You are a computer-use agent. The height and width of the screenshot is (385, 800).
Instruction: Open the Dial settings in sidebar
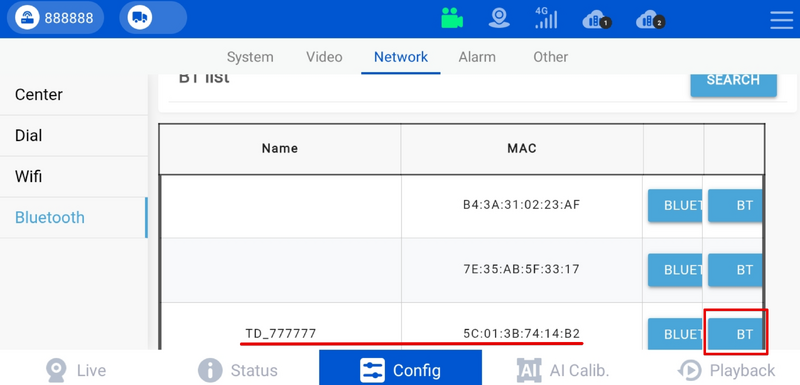pos(73,136)
